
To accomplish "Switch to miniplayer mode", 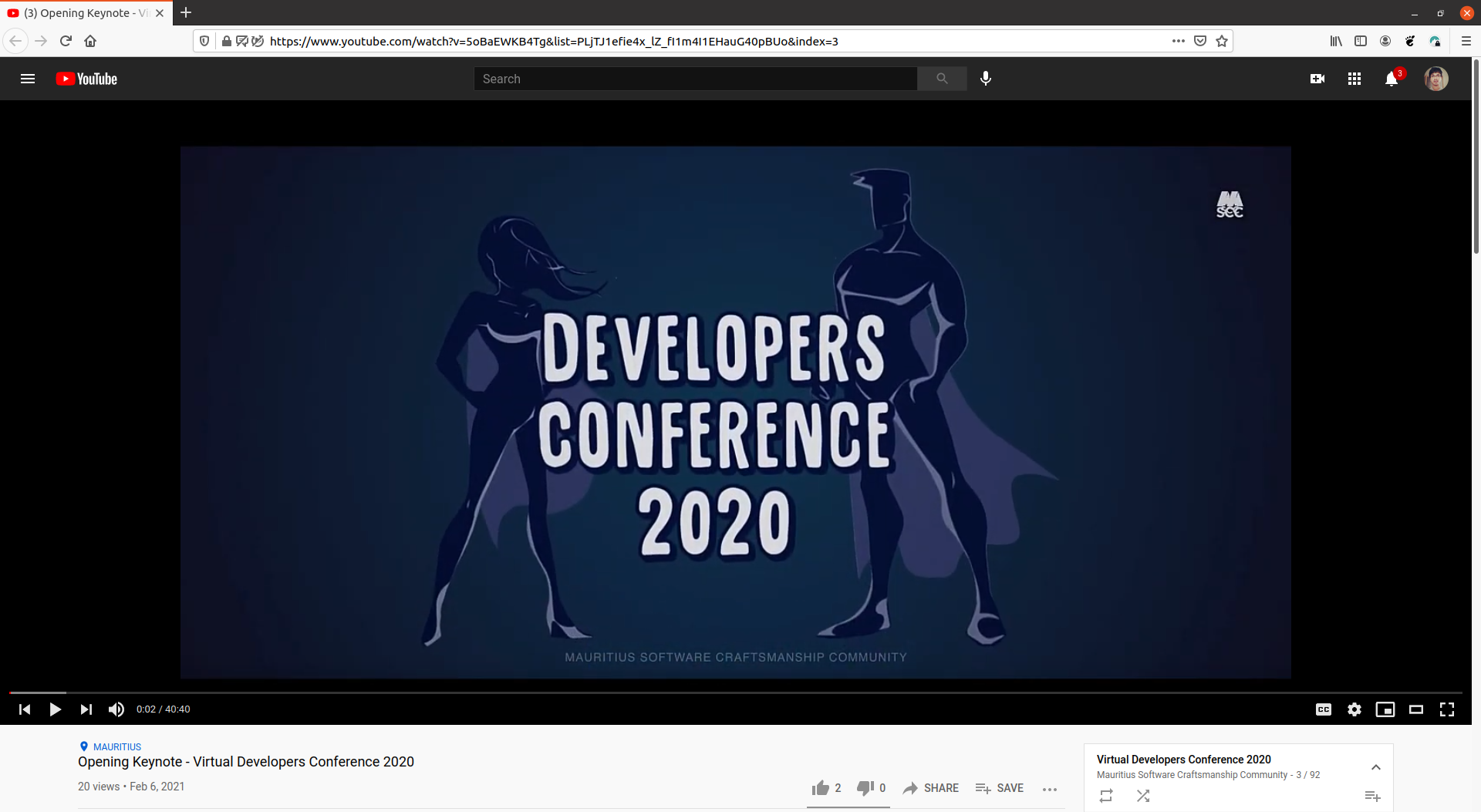I will [1385, 709].
